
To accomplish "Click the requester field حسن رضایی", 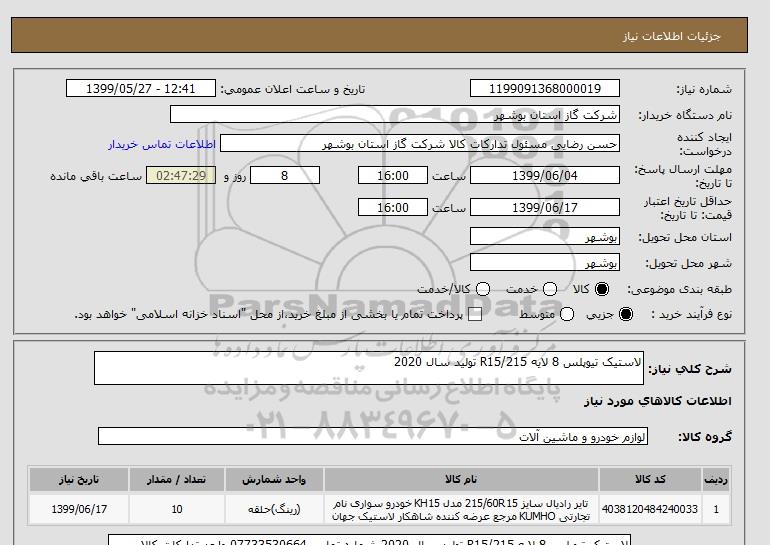I will click(x=420, y=144).
